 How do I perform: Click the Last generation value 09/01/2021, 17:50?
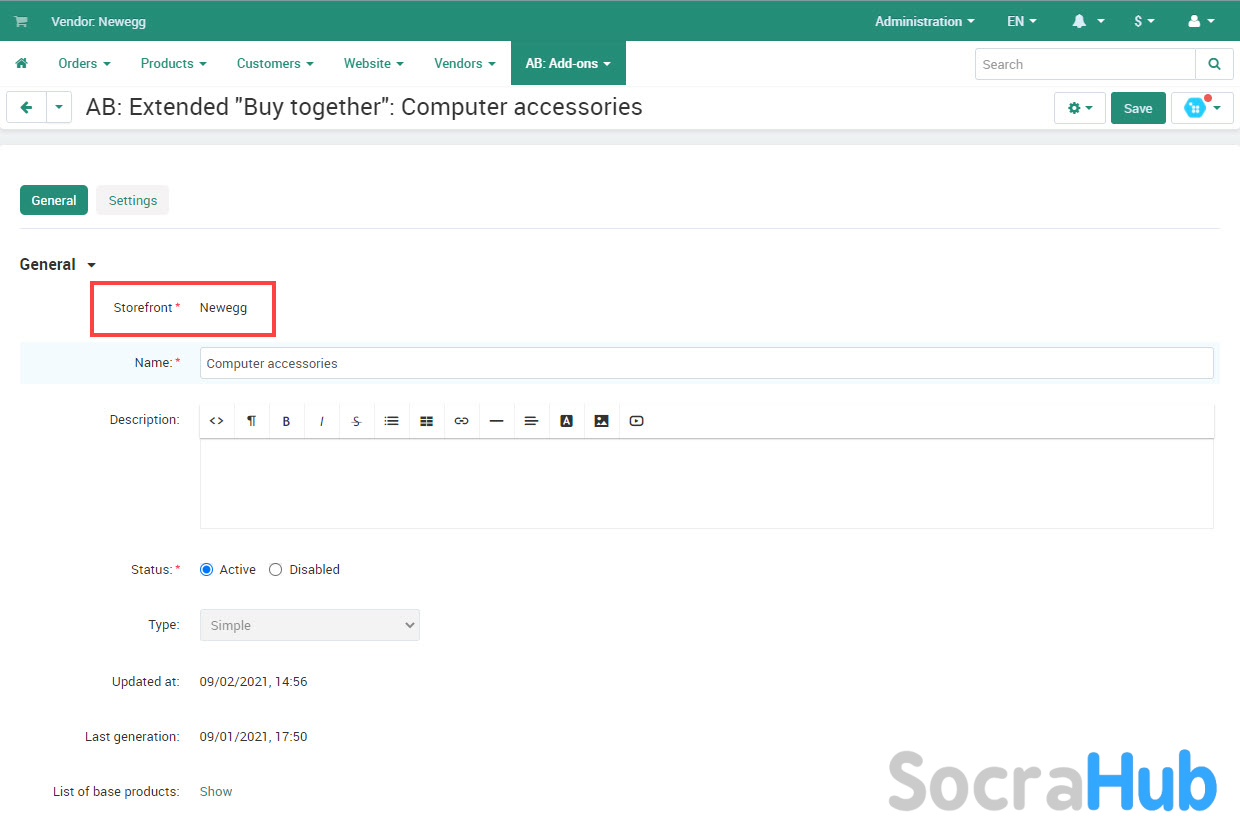[253, 736]
